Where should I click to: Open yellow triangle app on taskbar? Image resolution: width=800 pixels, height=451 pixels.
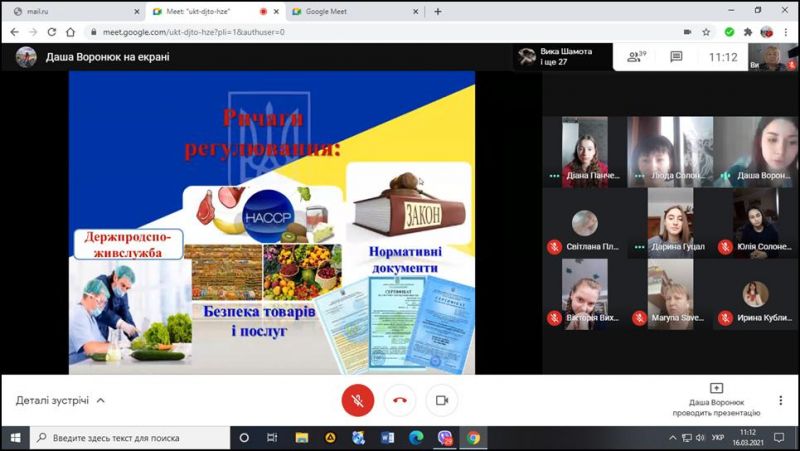(330, 438)
